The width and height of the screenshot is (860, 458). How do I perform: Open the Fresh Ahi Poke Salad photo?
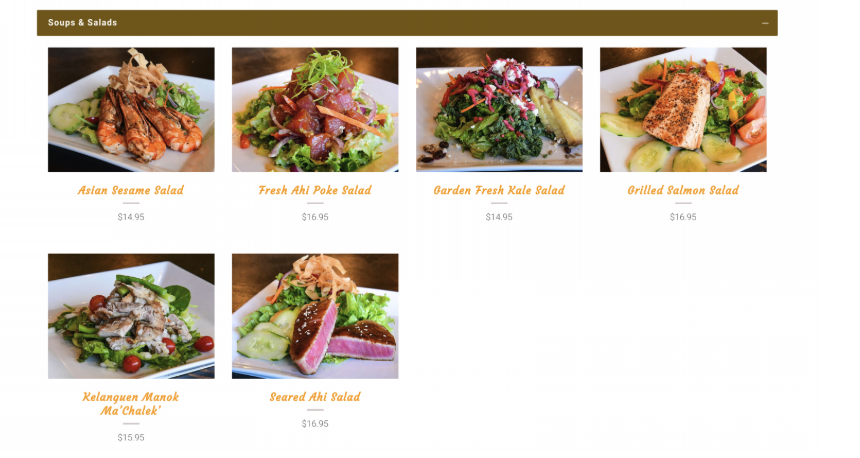click(315, 110)
